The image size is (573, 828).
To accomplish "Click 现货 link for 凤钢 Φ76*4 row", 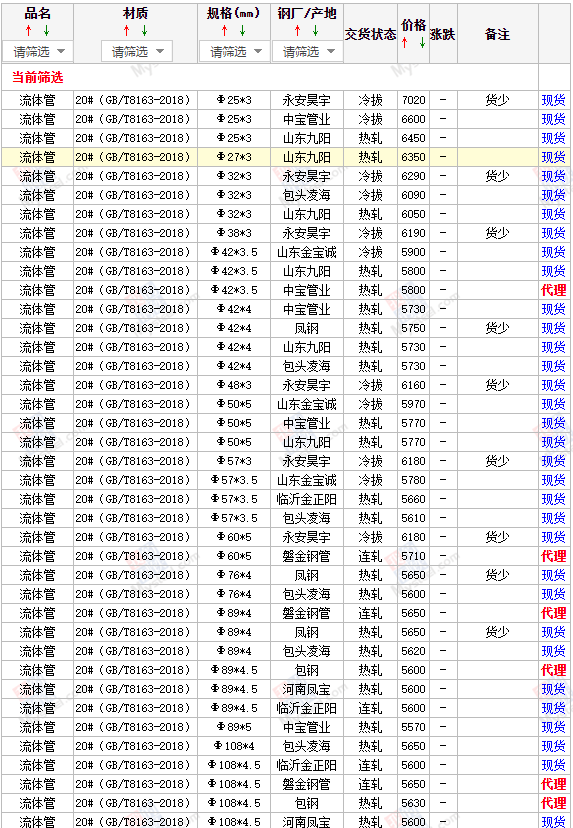I will pyautogui.click(x=553, y=576).
